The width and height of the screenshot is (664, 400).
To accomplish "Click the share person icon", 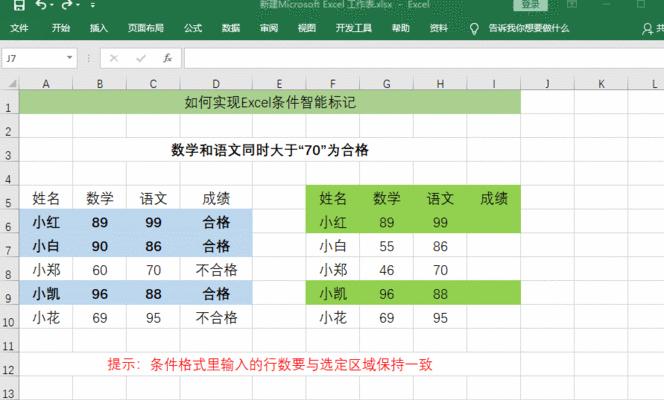I will tap(647, 29).
